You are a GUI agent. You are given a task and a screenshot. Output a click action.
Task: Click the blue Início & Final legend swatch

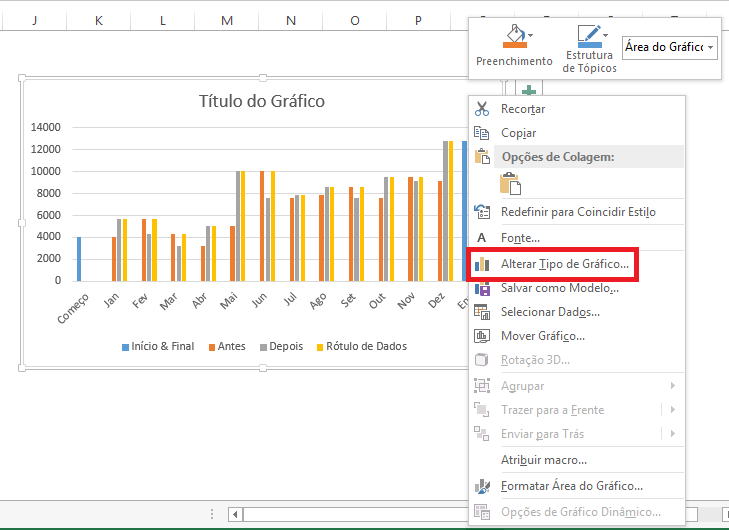(x=126, y=347)
